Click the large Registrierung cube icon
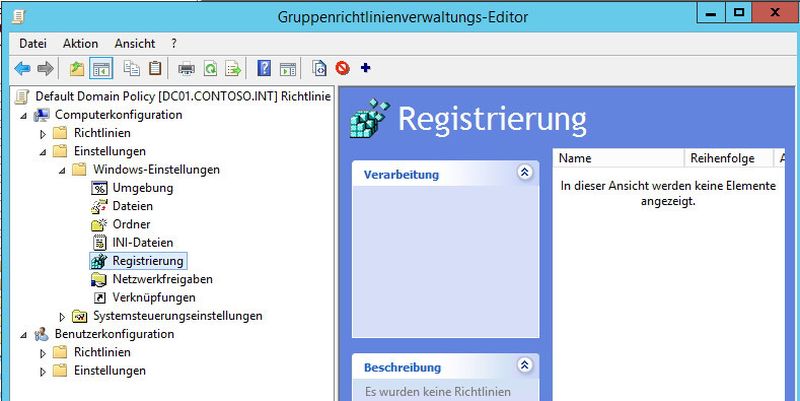 click(x=370, y=118)
